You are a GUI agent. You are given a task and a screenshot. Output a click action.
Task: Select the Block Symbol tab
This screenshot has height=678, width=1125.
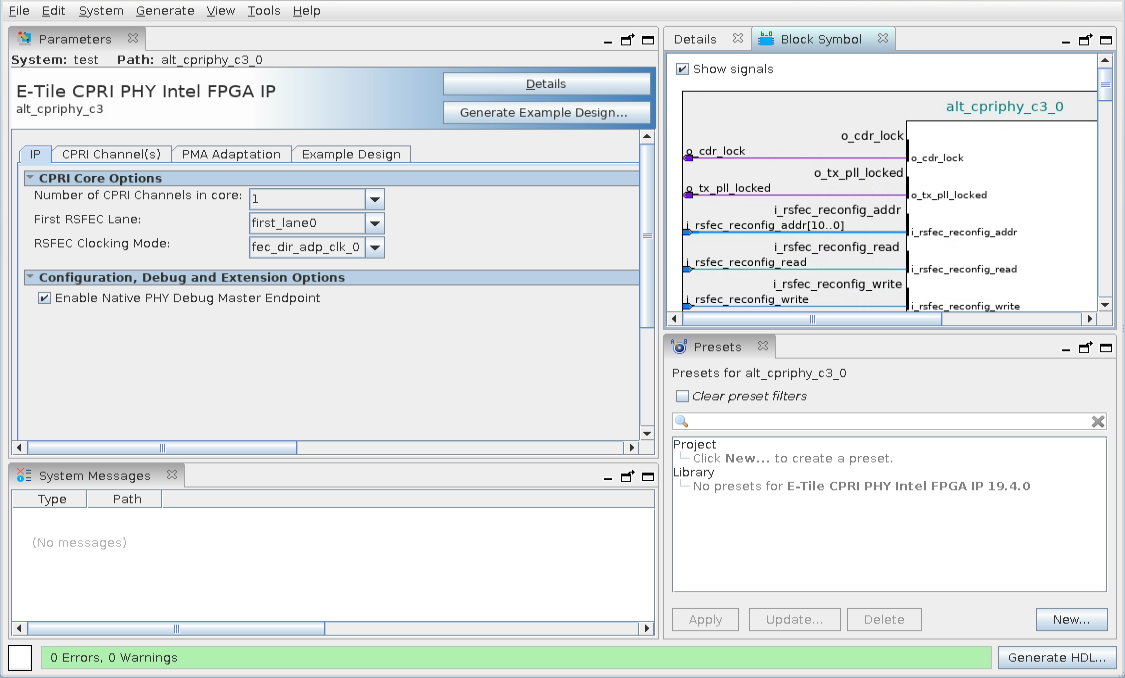821,39
